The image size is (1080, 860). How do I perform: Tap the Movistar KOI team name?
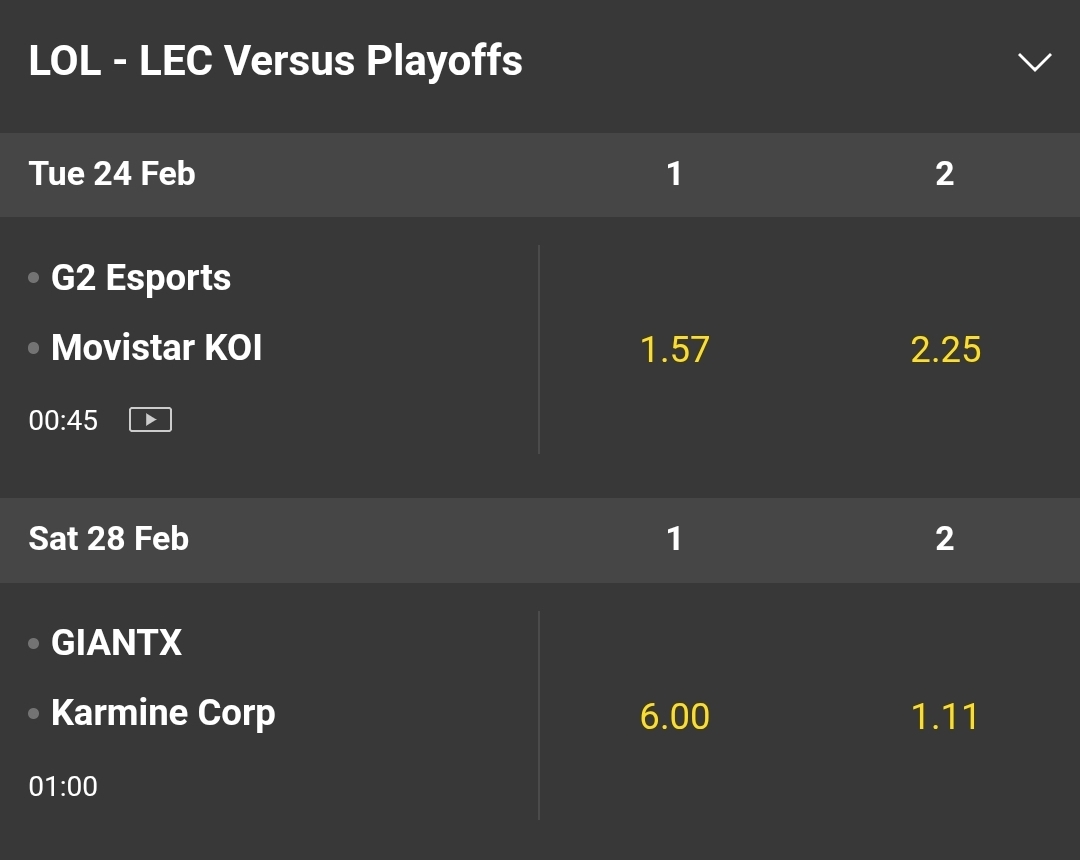157,348
